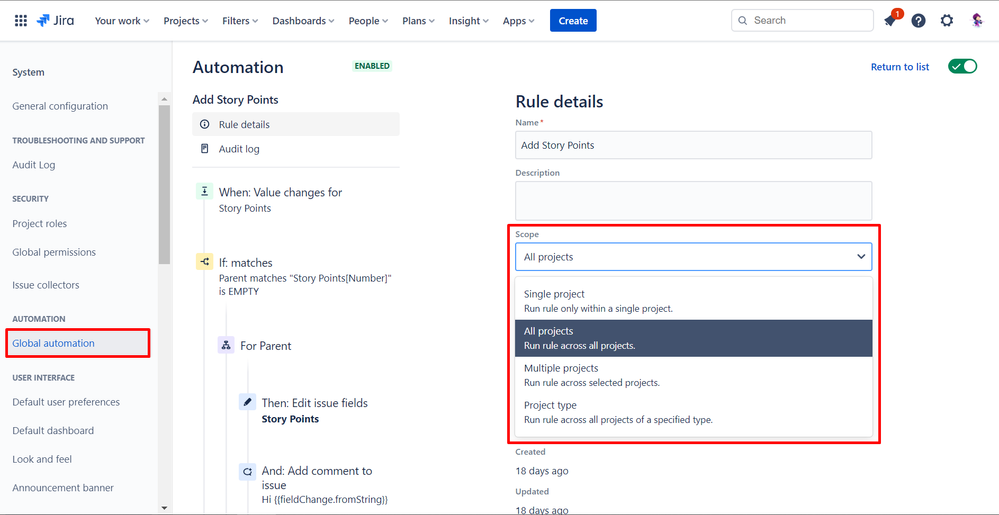Open Audit Log under Troubleshooting
The image size is (999, 515).
click(34, 164)
